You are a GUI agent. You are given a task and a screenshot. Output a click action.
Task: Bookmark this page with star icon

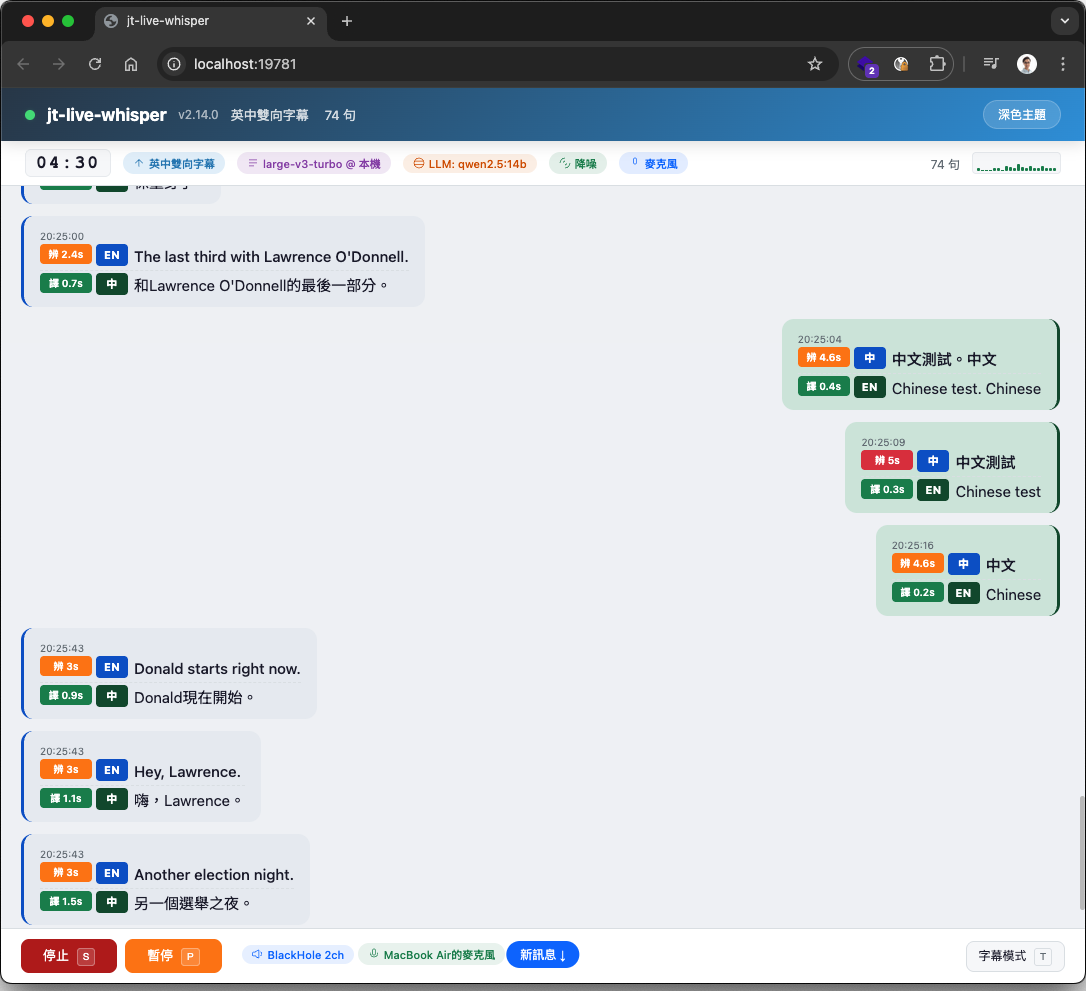[814, 64]
